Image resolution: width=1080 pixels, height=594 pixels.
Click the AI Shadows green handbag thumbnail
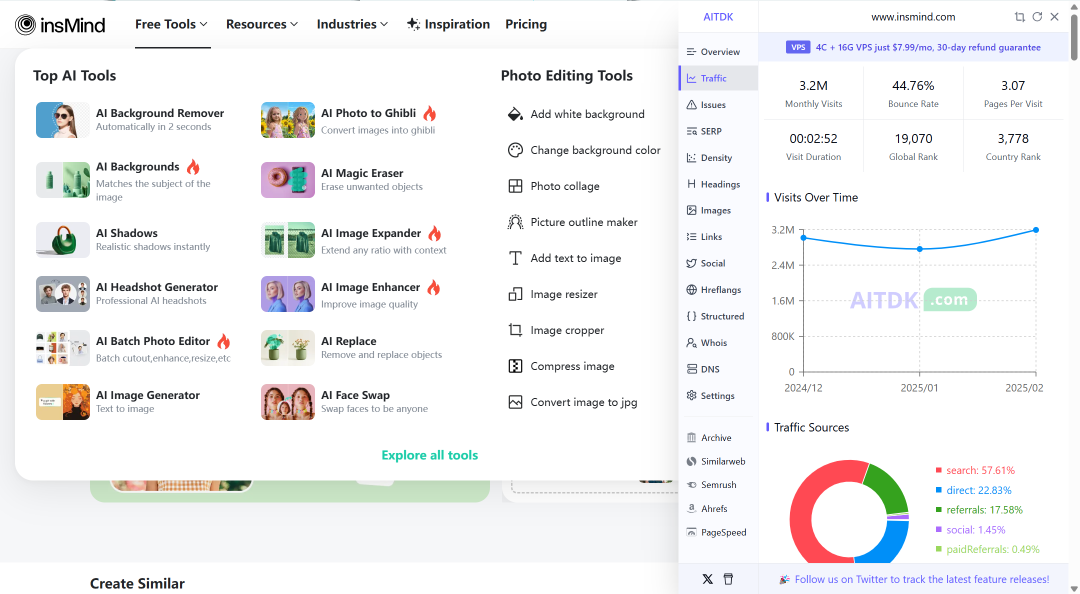click(x=63, y=240)
